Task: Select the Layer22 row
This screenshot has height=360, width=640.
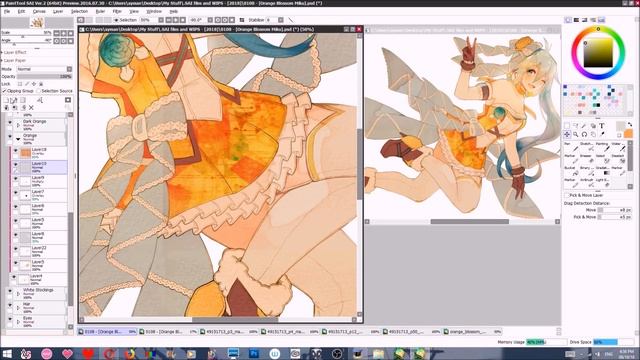Action: click(x=39, y=251)
